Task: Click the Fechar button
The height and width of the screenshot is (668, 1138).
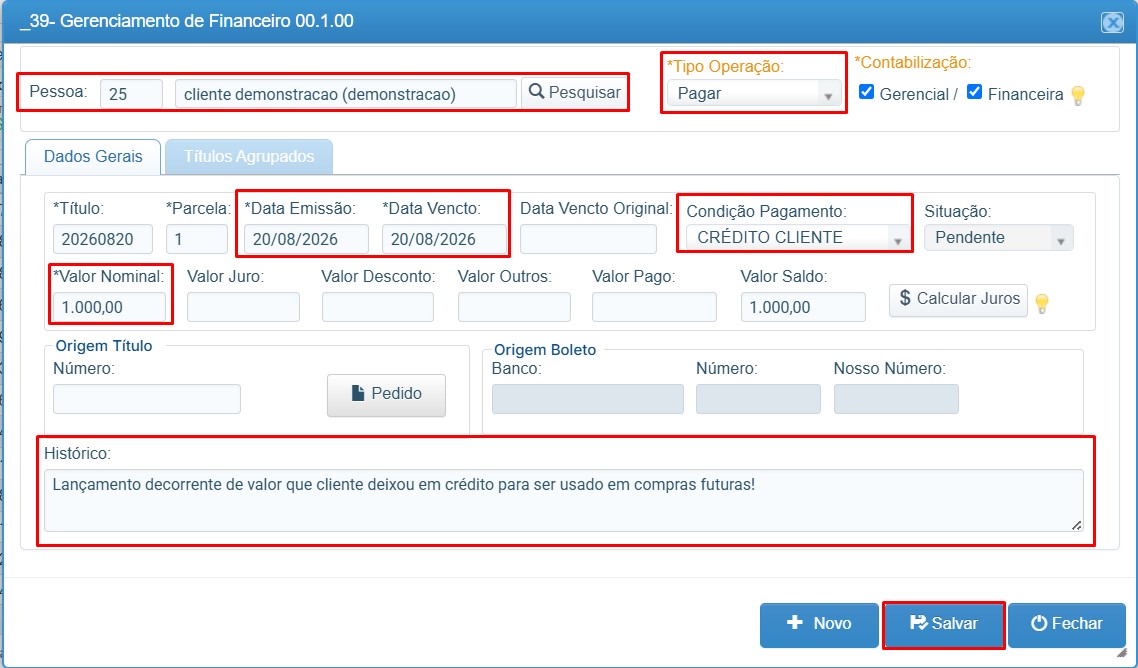Action: point(1067,624)
